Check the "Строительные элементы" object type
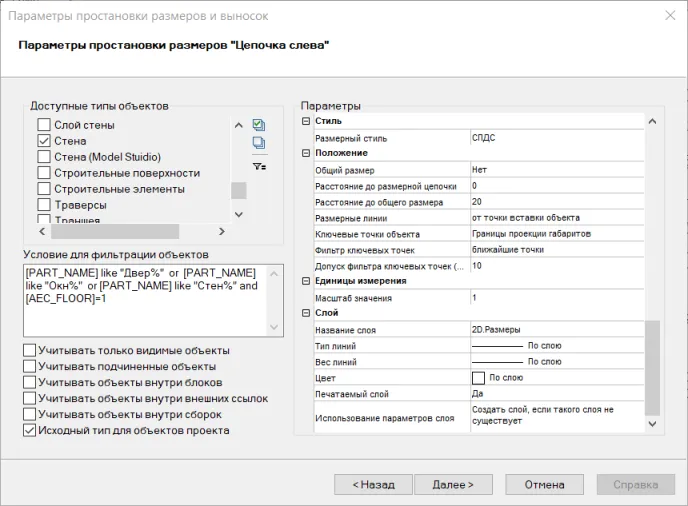Screen dimensions: 688x506 coord(44,189)
